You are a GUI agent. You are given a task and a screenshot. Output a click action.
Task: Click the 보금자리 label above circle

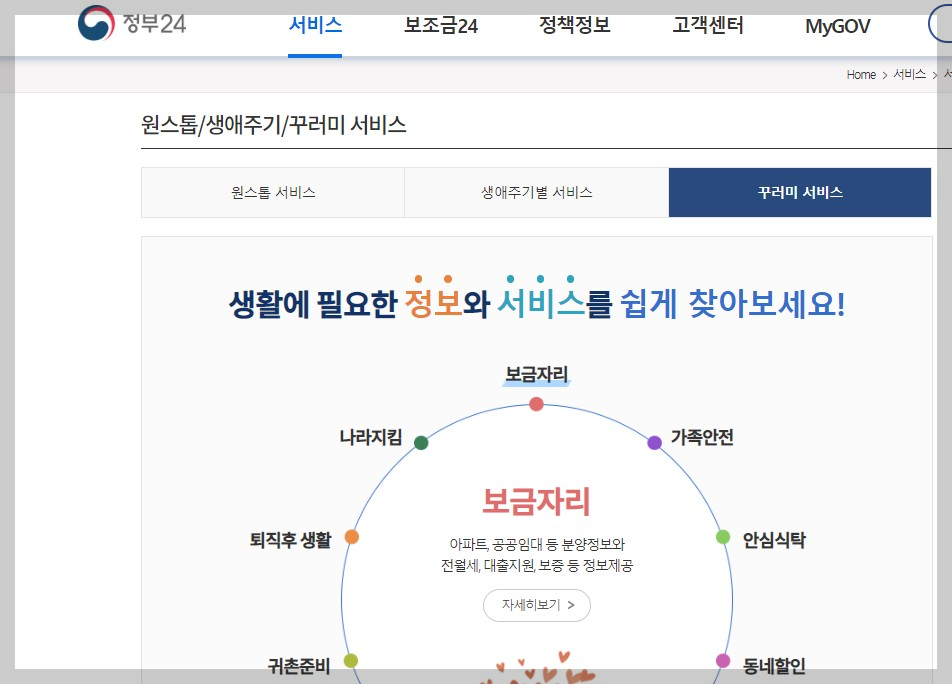(x=537, y=374)
